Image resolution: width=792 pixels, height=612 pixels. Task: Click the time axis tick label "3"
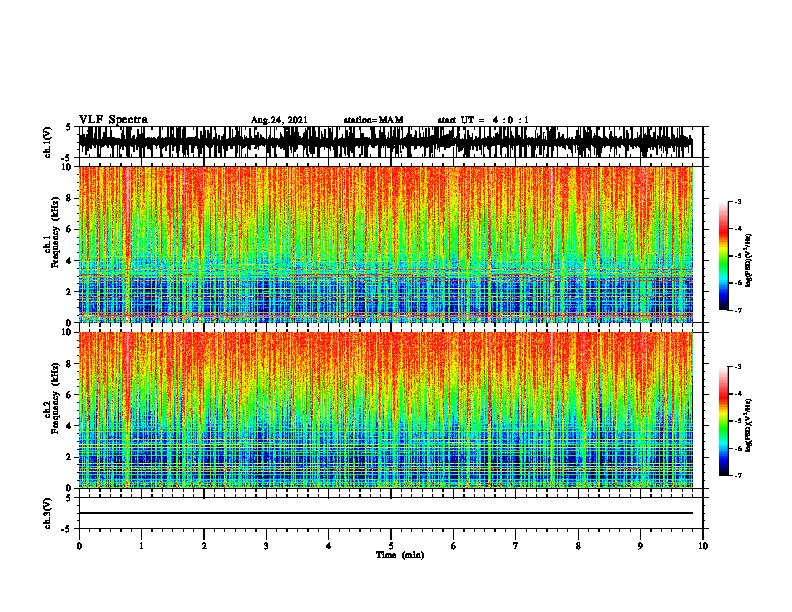coord(266,546)
